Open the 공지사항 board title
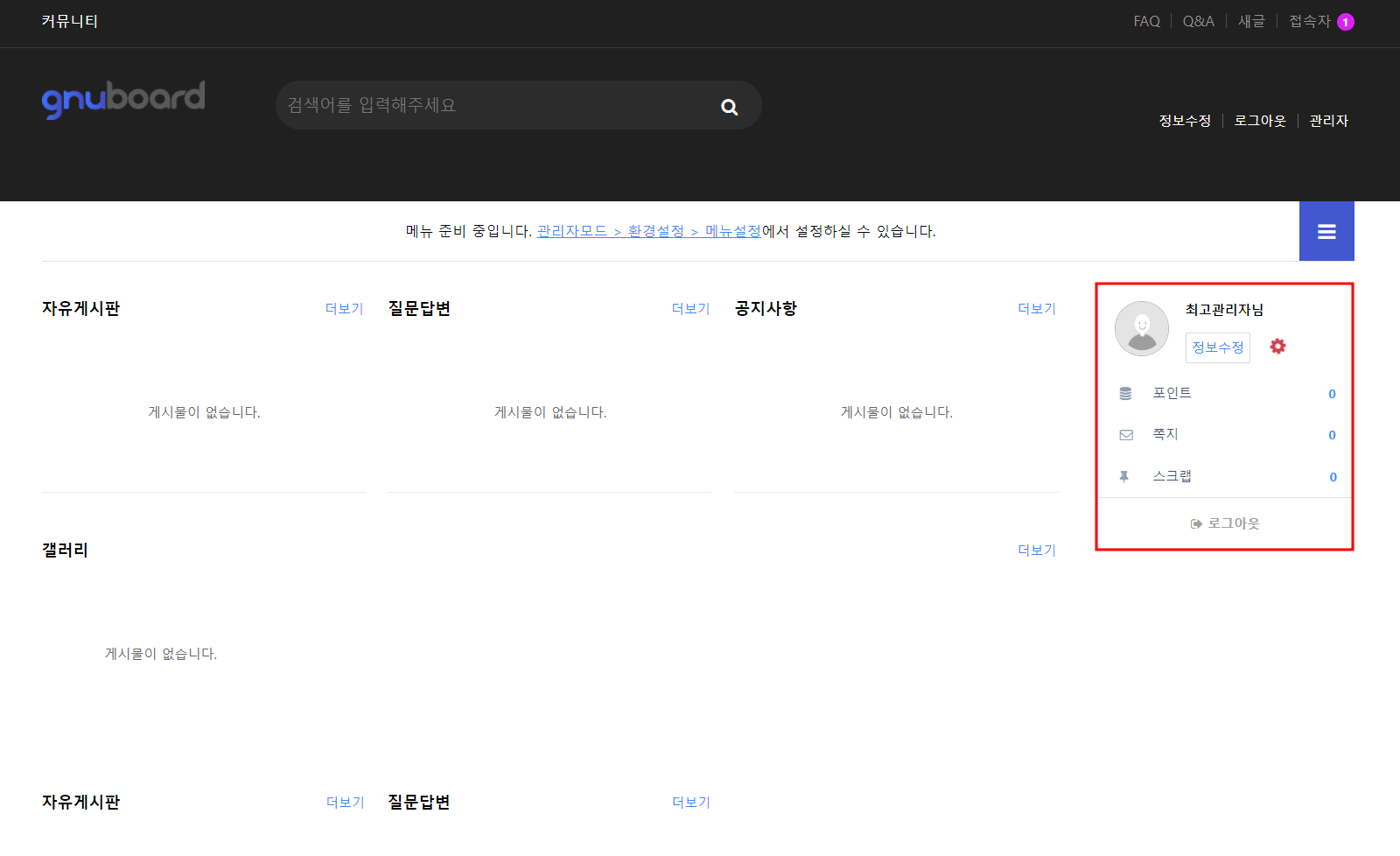 (x=766, y=309)
